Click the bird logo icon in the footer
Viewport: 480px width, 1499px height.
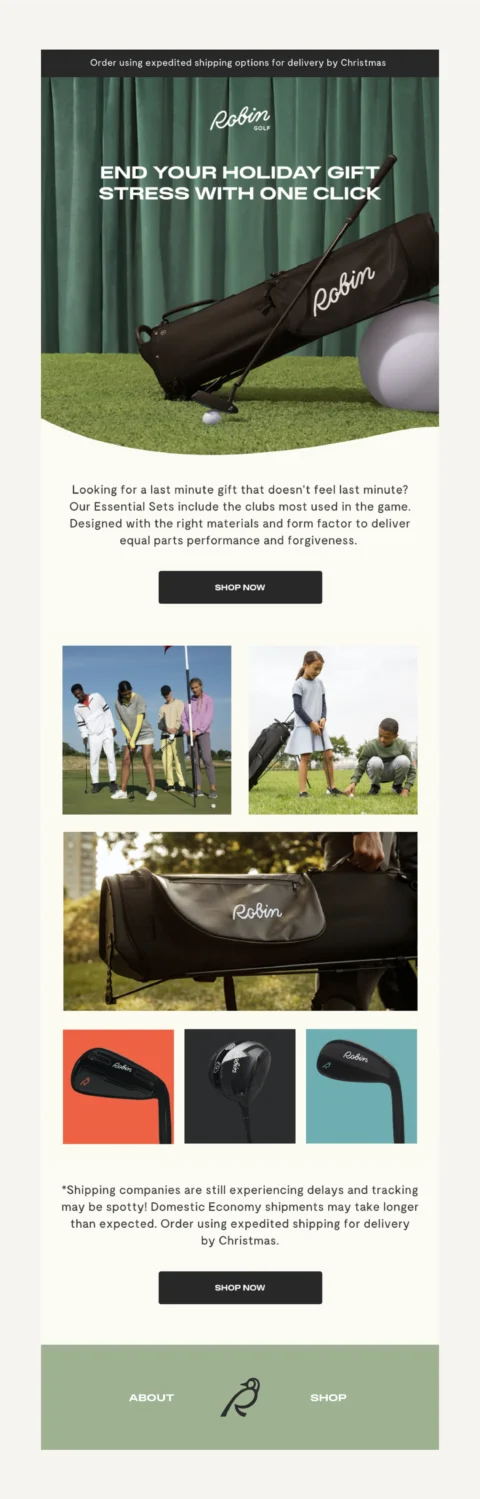(240, 1397)
